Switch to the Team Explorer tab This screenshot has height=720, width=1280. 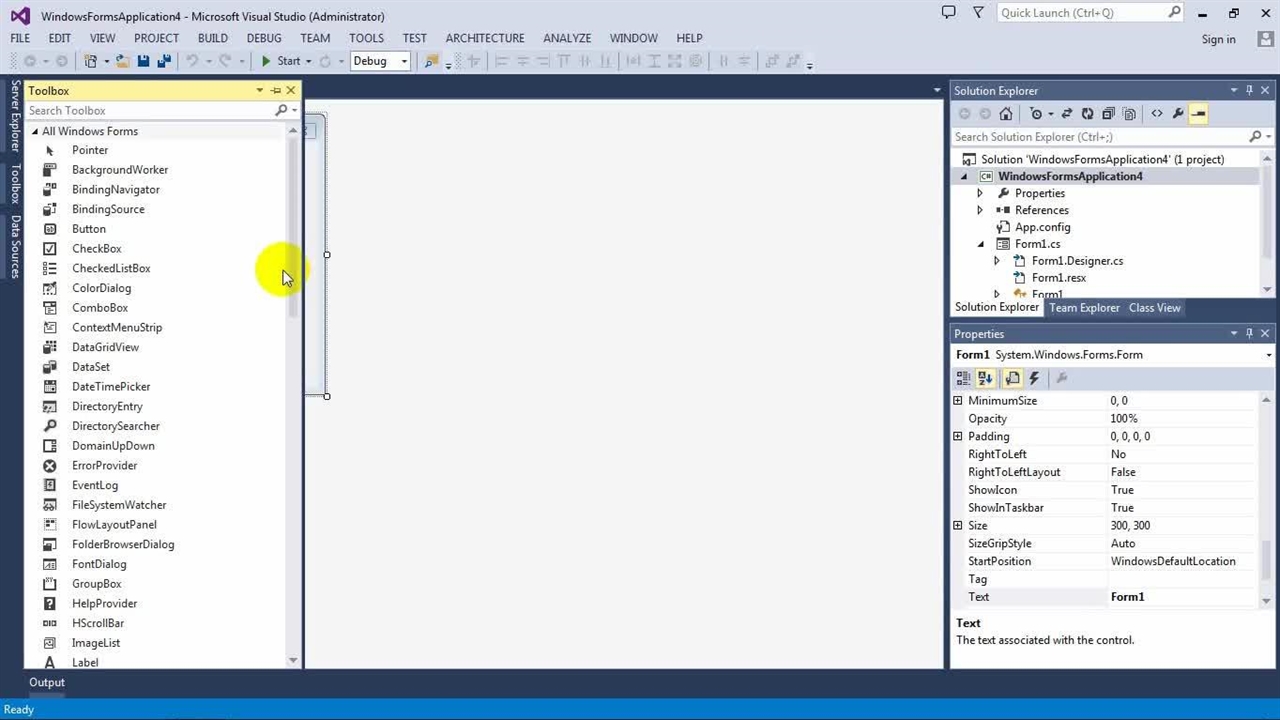[x=1084, y=308]
